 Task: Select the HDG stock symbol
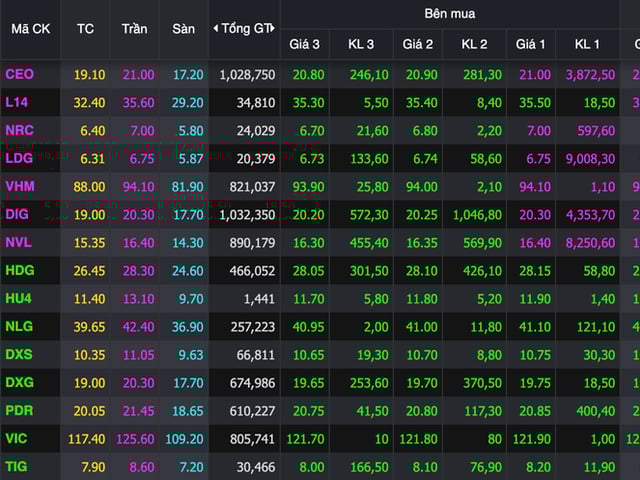[x=20, y=270]
